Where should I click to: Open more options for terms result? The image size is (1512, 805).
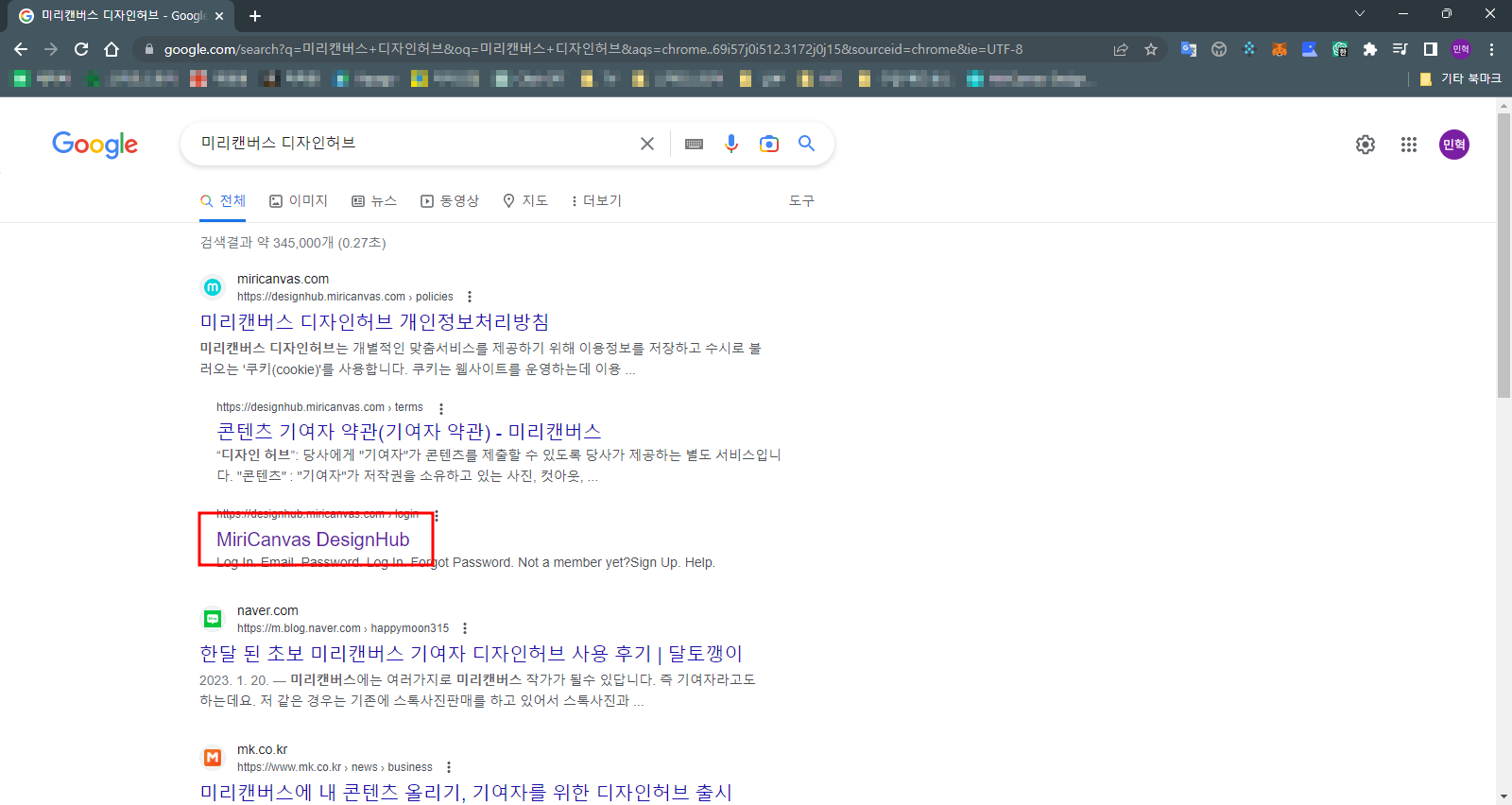pyautogui.click(x=440, y=408)
